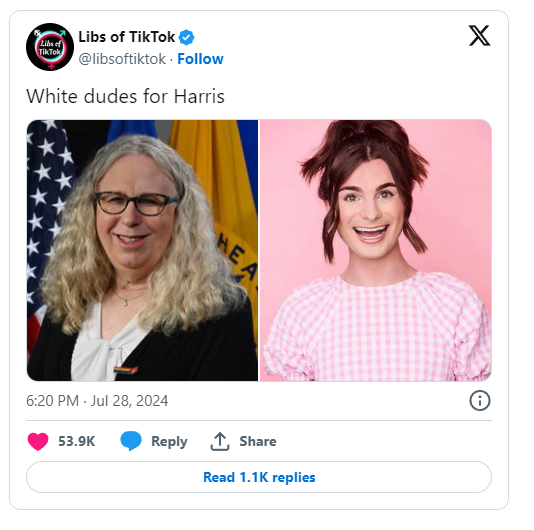Open the tweet info circle icon
This screenshot has width=534, height=530.
click(480, 401)
